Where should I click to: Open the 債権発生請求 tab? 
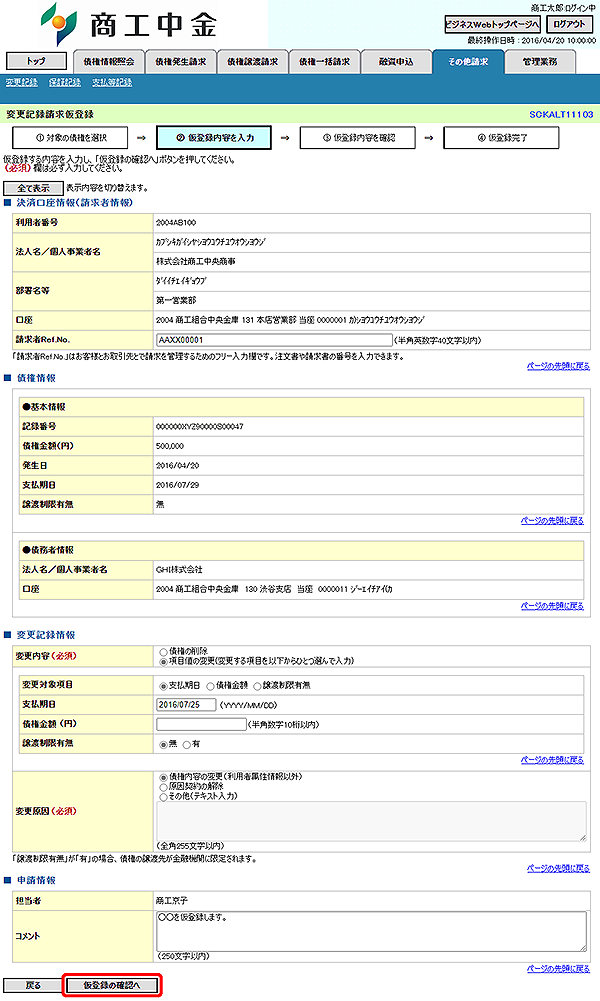click(181, 62)
